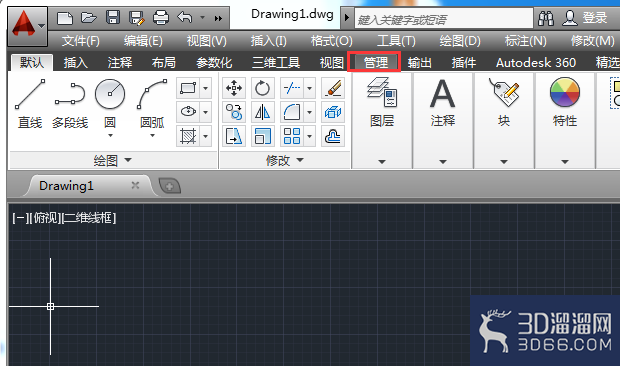Switch to the 视图 ribbon tab
Image resolution: width=620 pixels, height=366 pixels.
[x=331, y=62]
